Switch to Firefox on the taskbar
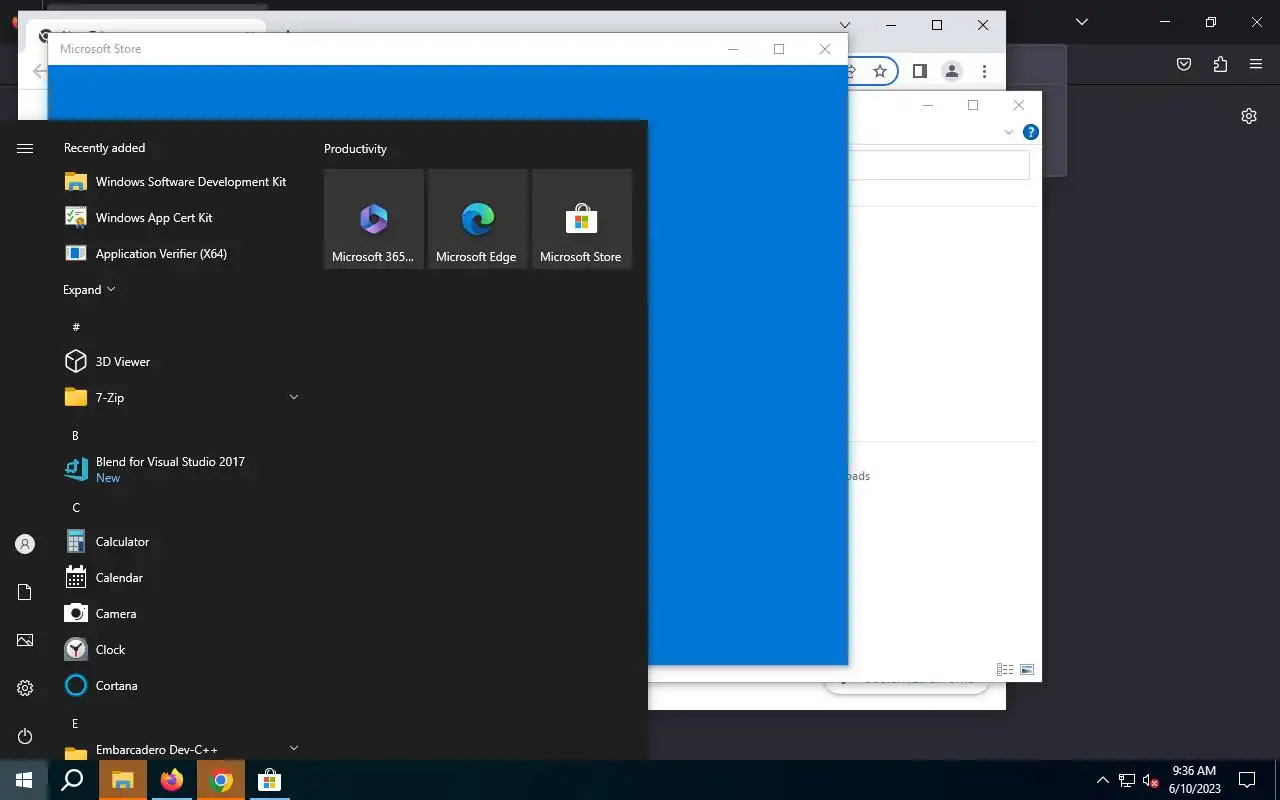 tap(172, 780)
